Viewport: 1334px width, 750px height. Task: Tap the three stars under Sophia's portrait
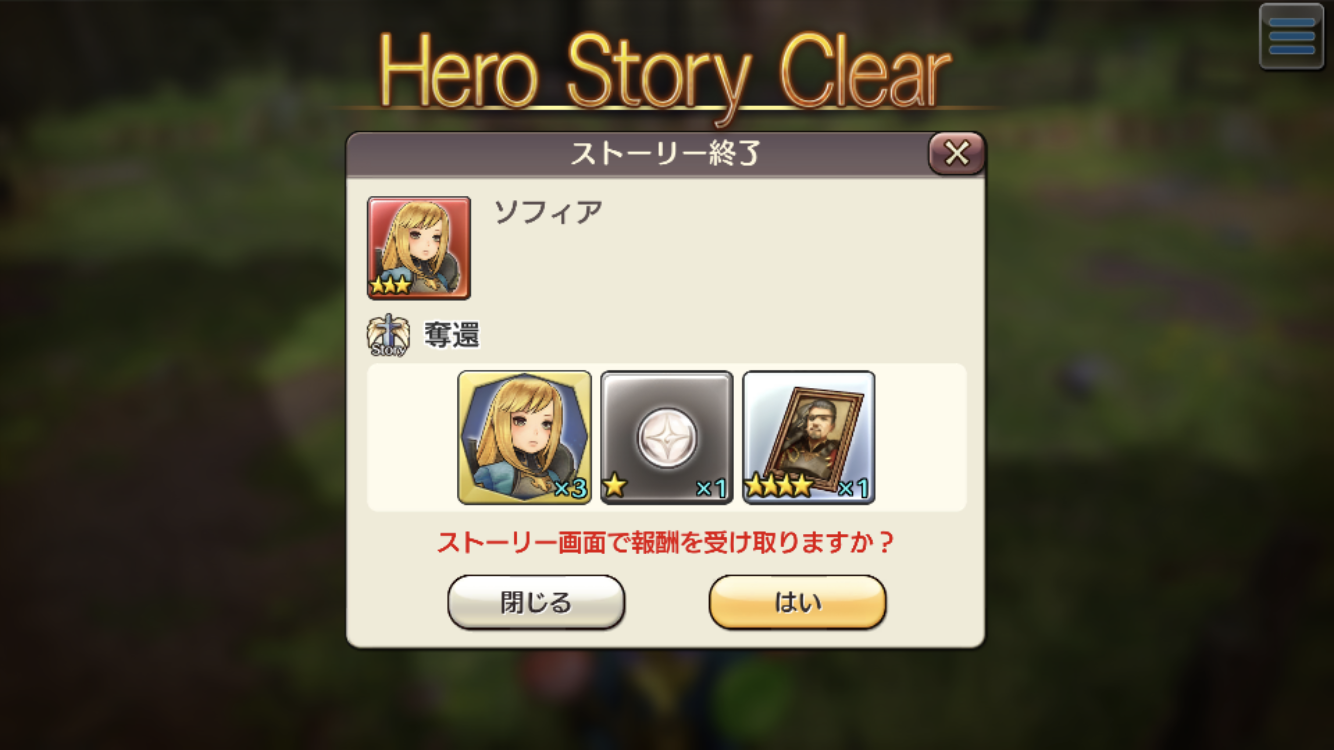(x=390, y=285)
